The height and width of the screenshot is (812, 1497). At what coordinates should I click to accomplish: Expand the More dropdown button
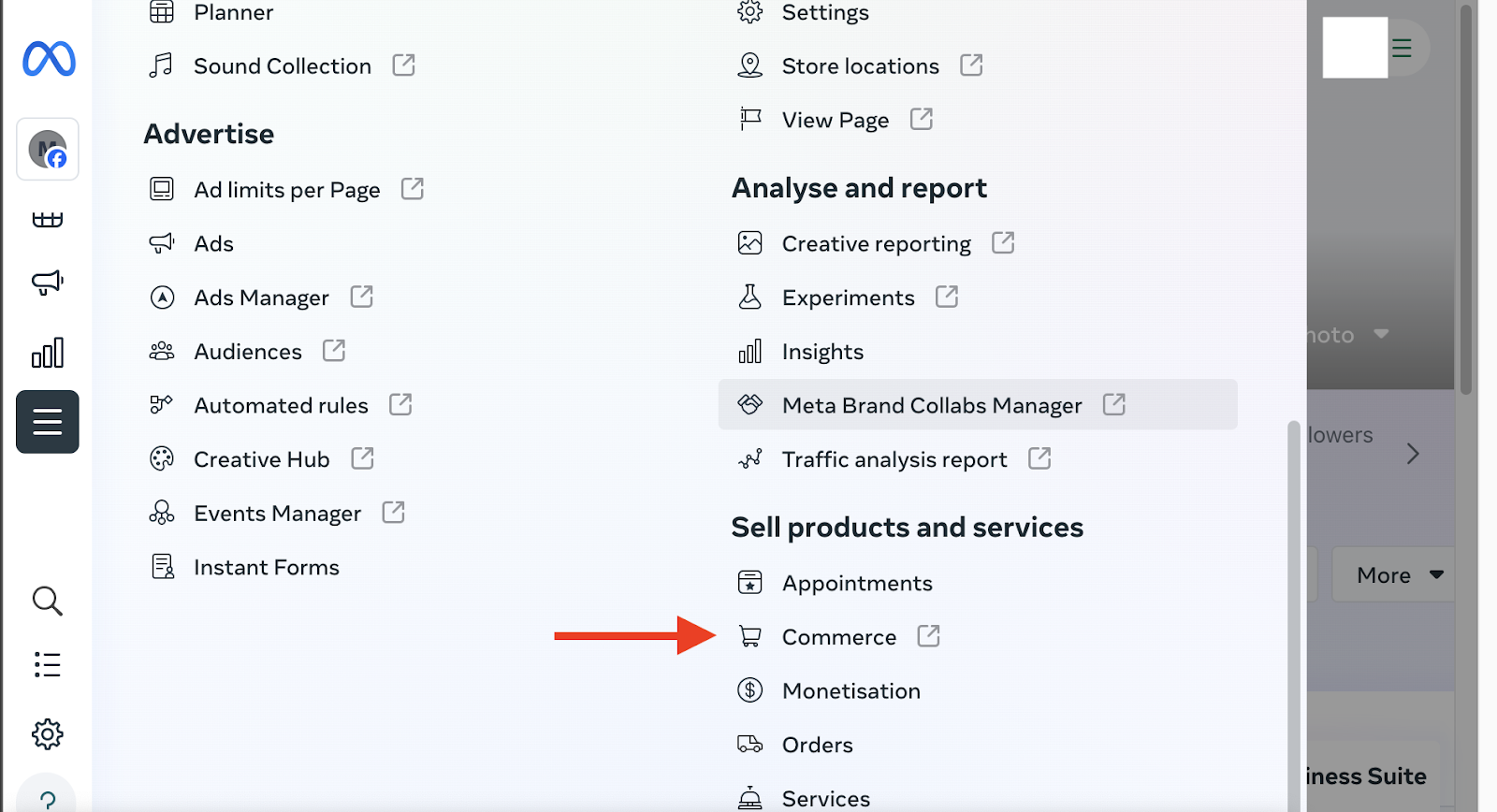pyautogui.click(x=1394, y=574)
